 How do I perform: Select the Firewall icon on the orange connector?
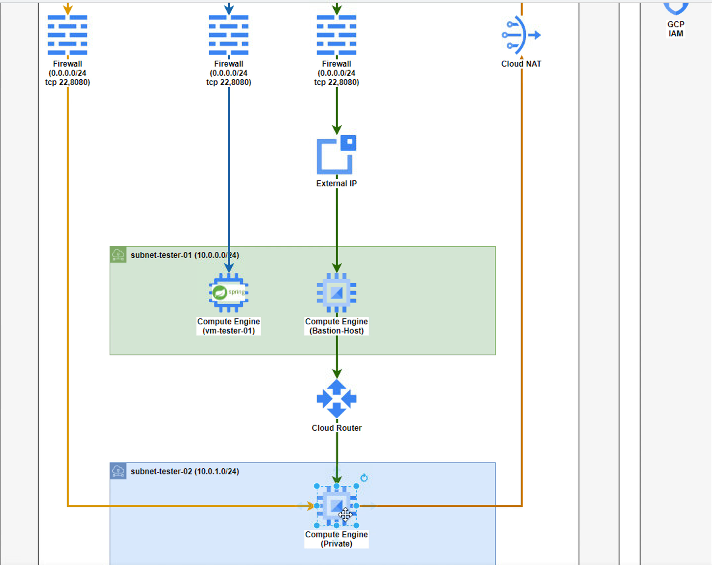[x=68, y=35]
